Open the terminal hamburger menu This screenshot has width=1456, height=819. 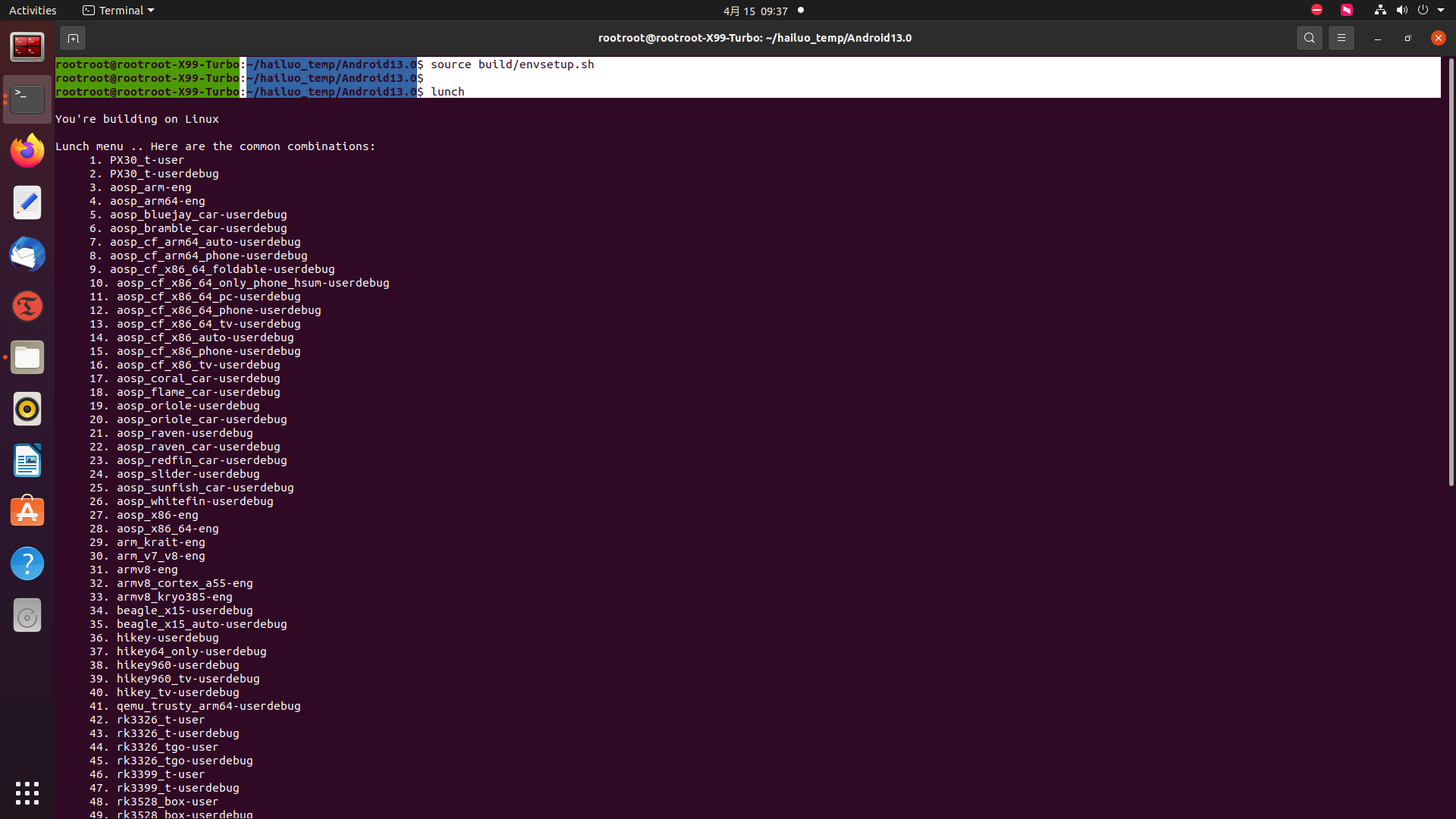[x=1341, y=38]
